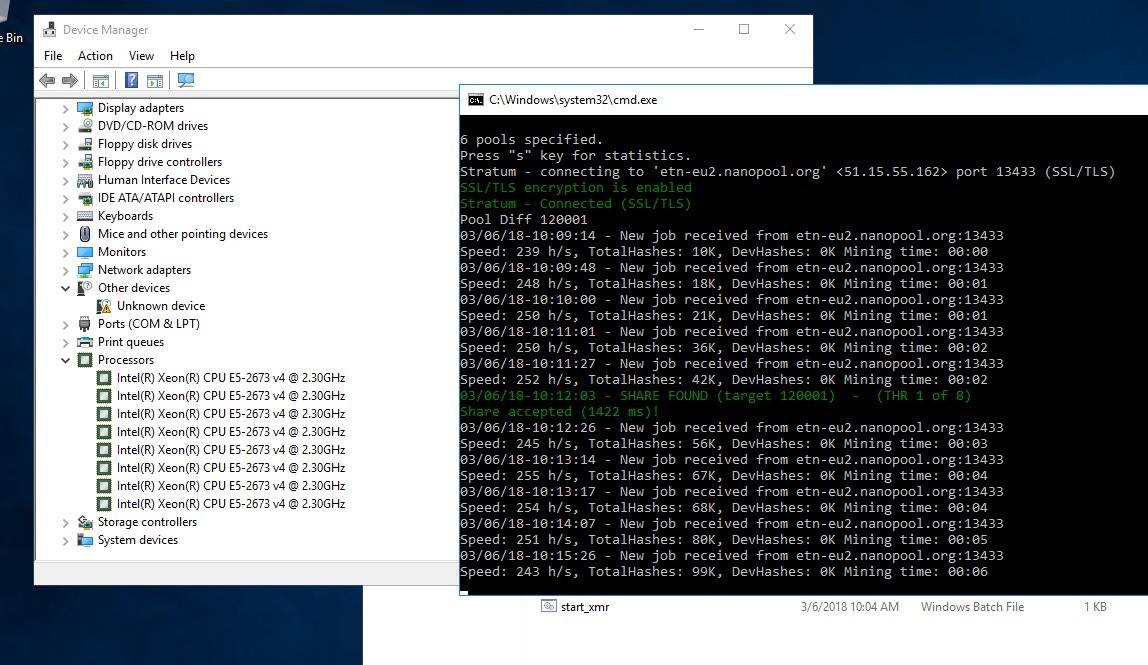Click the 'Pool Diff 120001' line in cmd
The width and height of the screenshot is (1148, 665).
click(523, 220)
